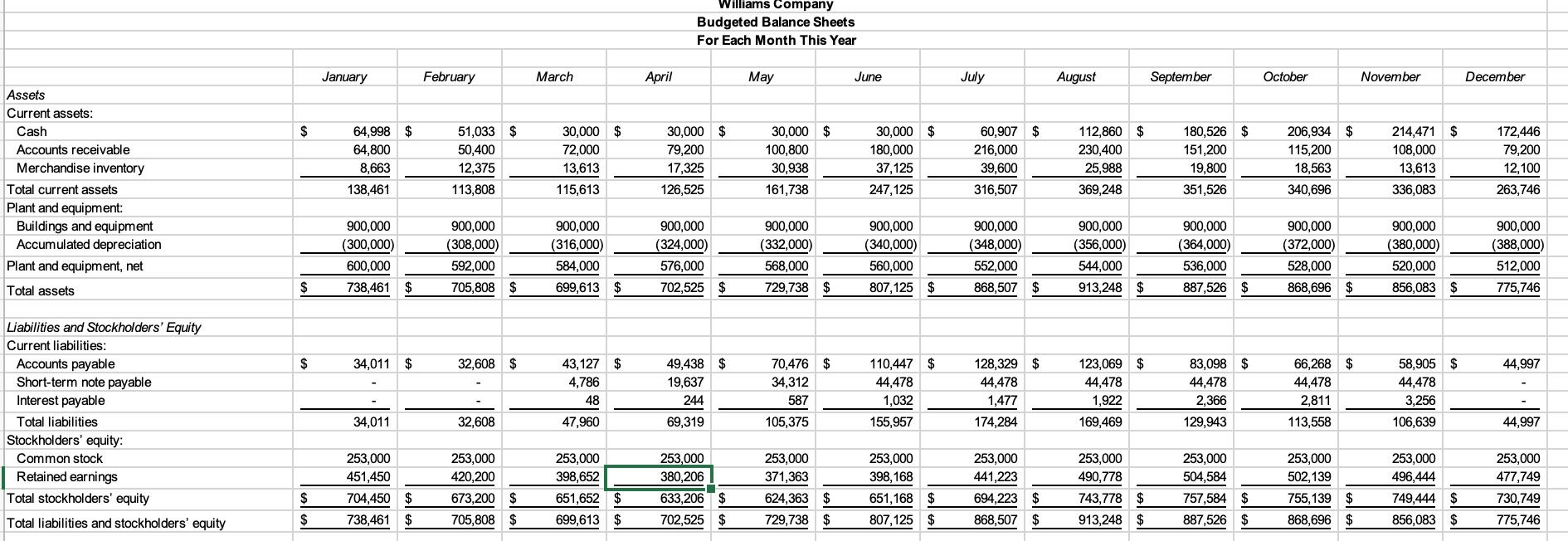
Task: Click the 'Assets' section label
Action: coord(26,95)
